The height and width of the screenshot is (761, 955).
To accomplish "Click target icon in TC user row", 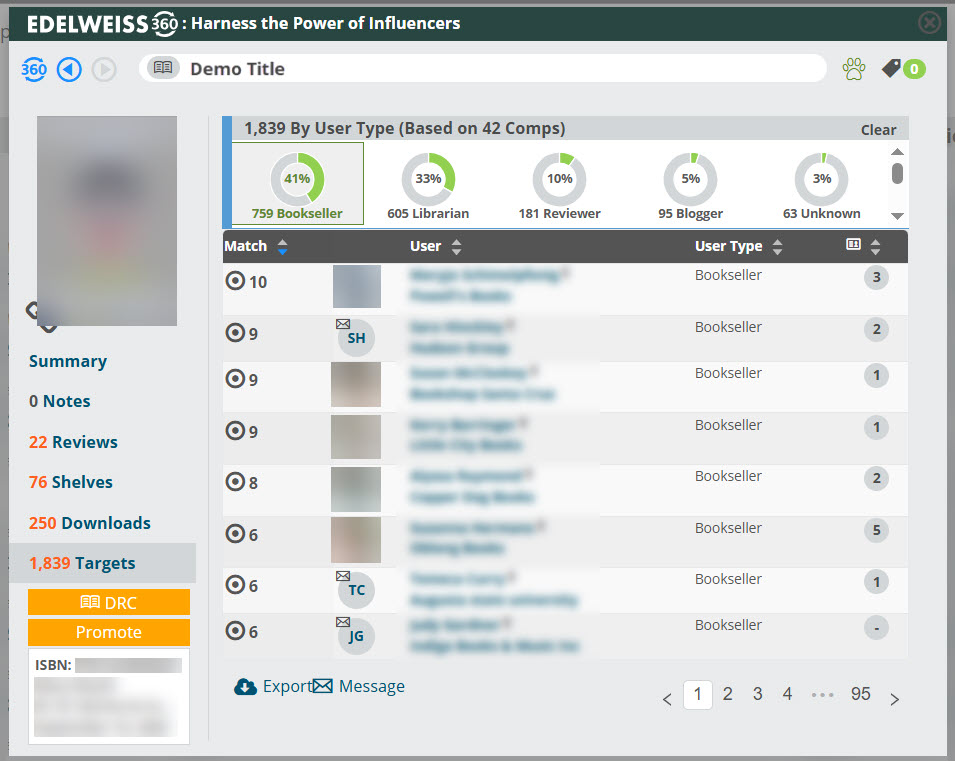I will (x=235, y=585).
